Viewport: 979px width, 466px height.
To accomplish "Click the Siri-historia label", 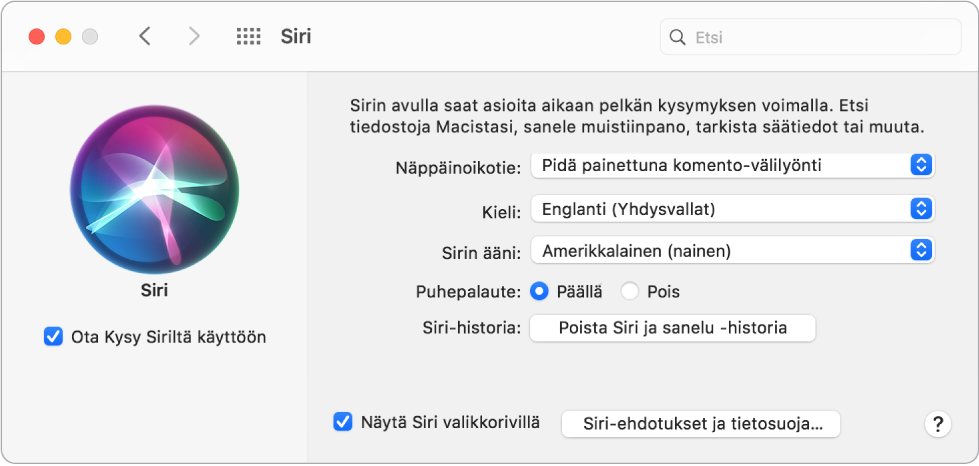I will pos(471,329).
